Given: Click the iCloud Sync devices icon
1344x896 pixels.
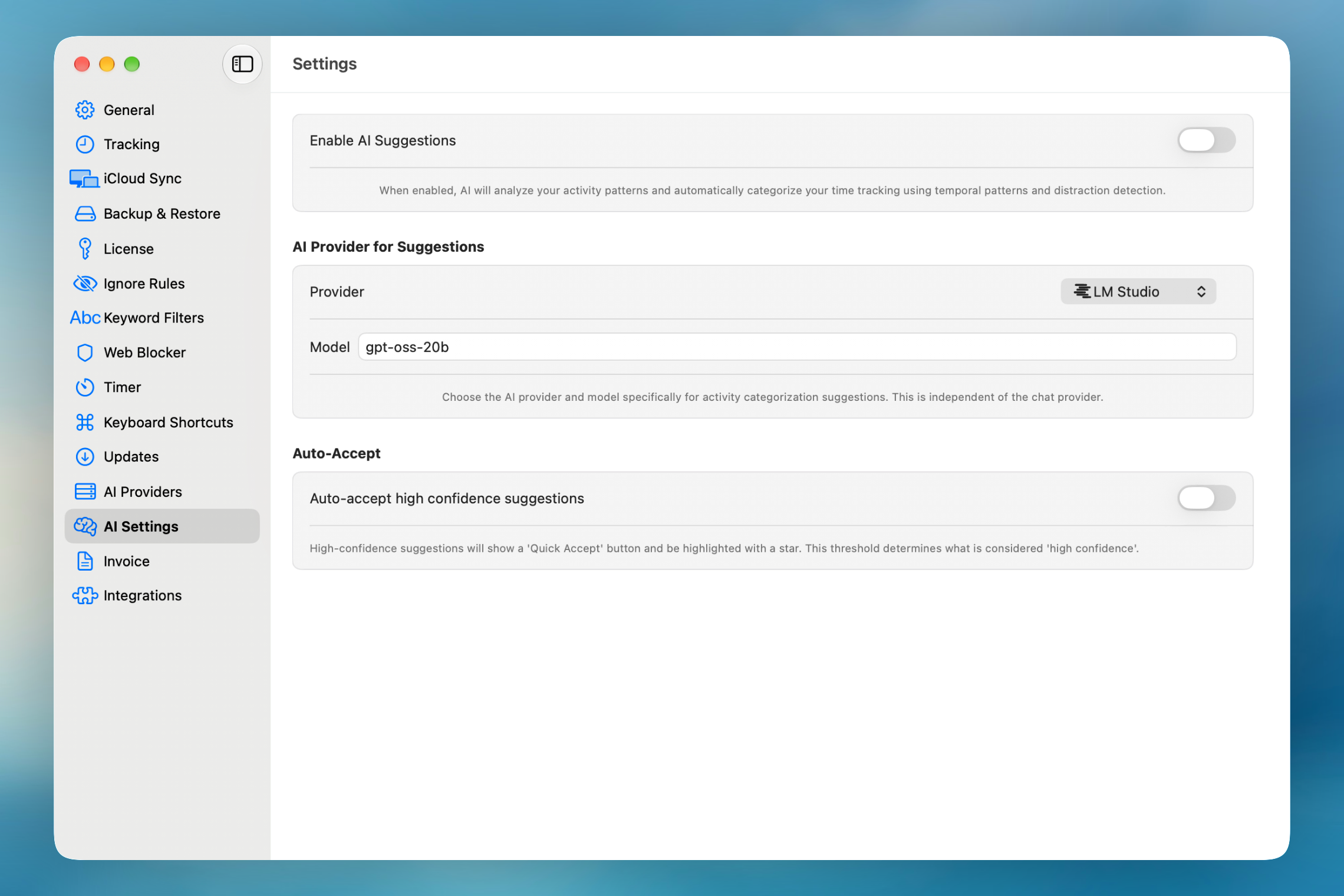Looking at the screenshot, I should coord(84,179).
